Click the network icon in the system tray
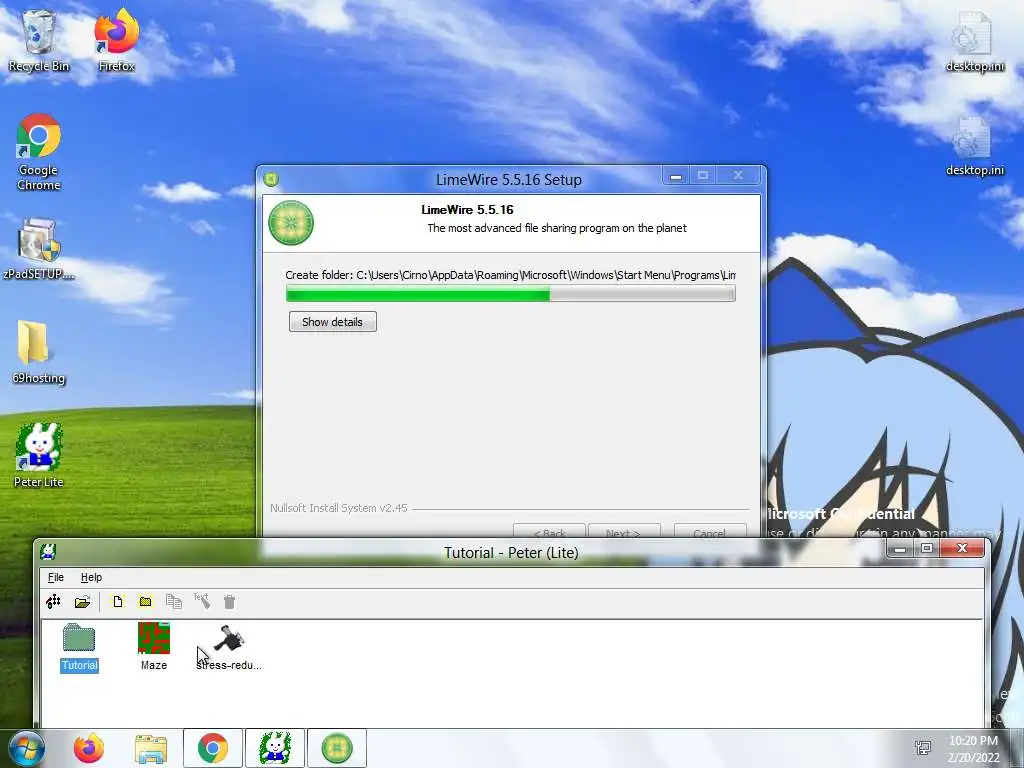Viewport: 1024px width, 768px height. click(x=923, y=748)
